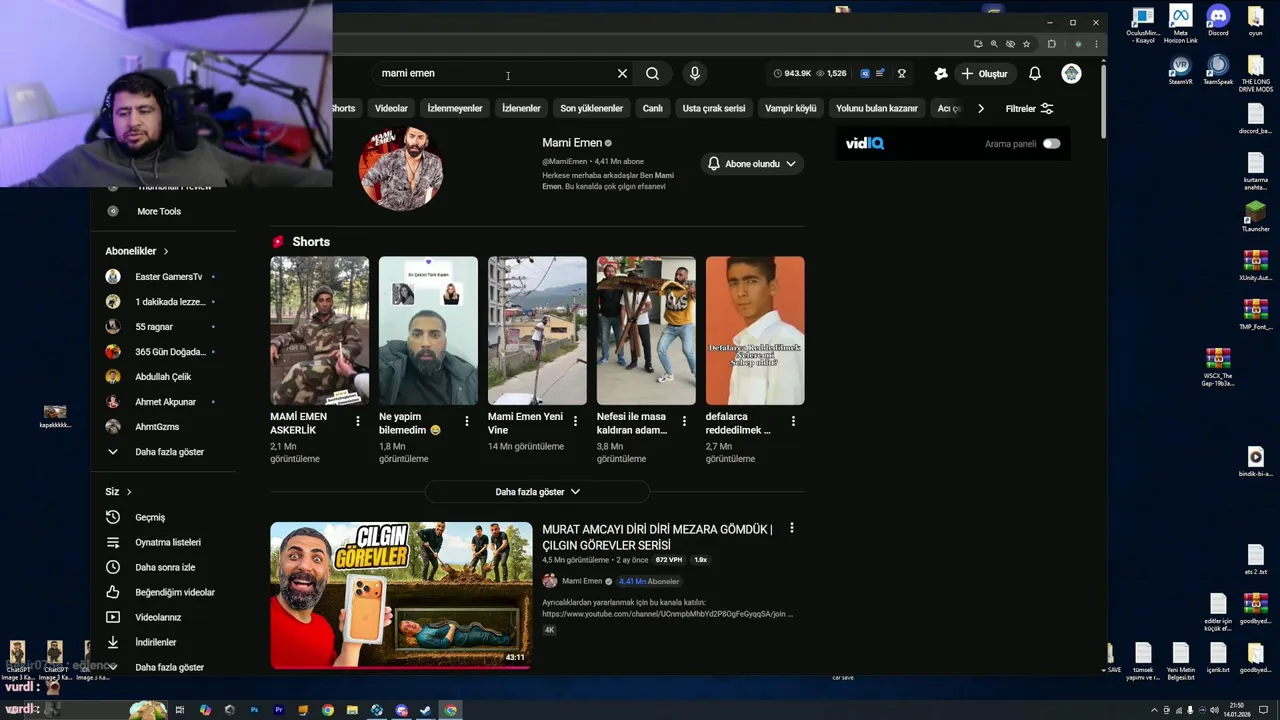Open File Explorer from taskbar
Image resolution: width=1280 pixels, height=720 pixels.
(x=352, y=710)
